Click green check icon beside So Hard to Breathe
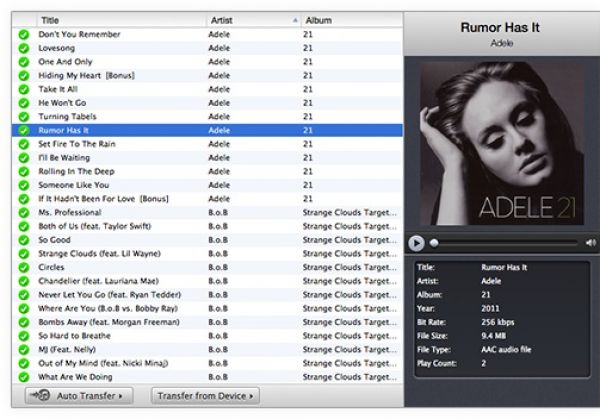600x419 pixels. (24, 336)
